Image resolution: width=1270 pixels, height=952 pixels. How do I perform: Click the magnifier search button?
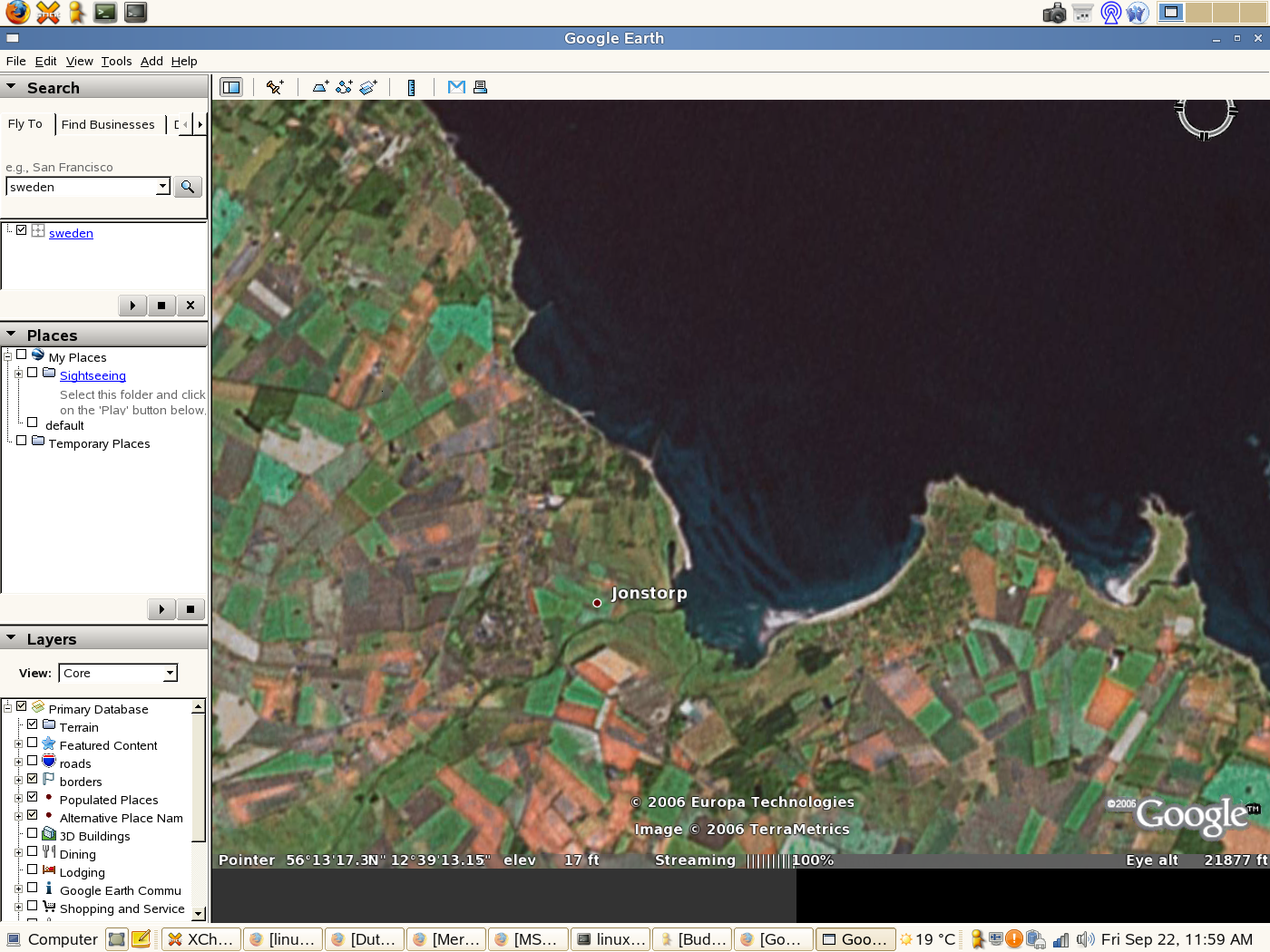tap(188, 187)
